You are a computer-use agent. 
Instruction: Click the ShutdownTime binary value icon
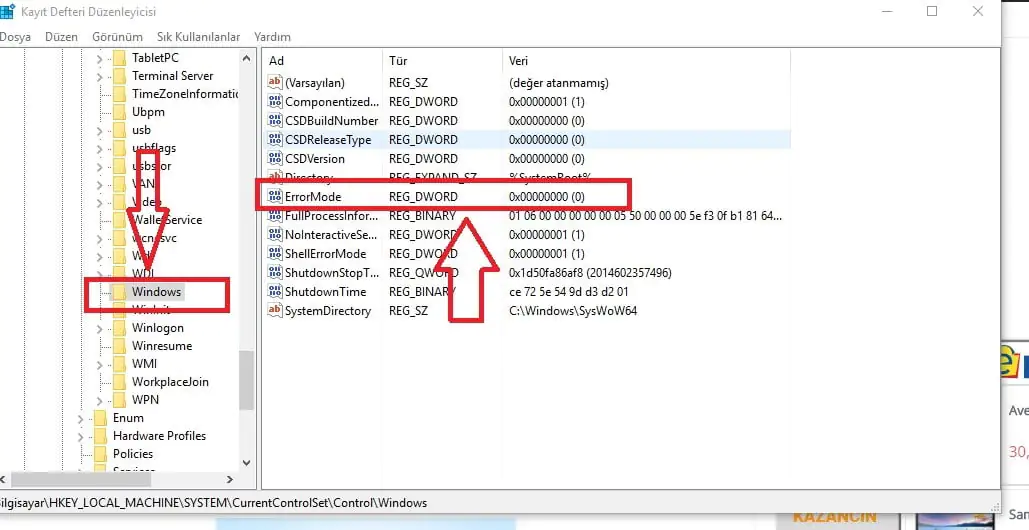[276, 292]
